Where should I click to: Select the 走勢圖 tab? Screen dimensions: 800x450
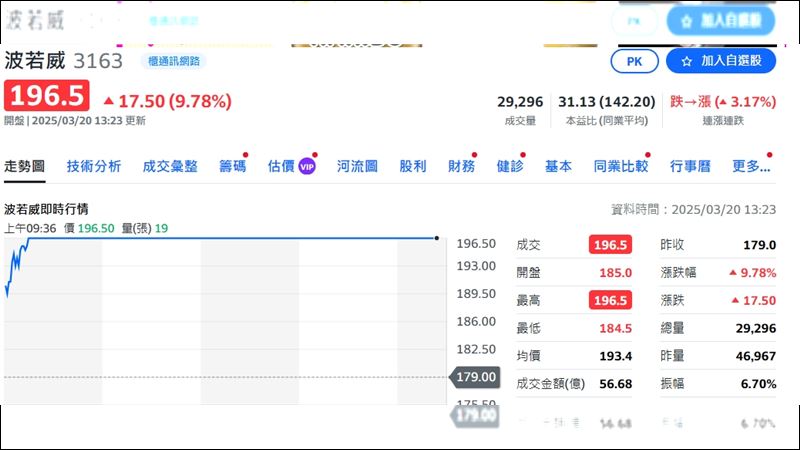pos(24,166)
